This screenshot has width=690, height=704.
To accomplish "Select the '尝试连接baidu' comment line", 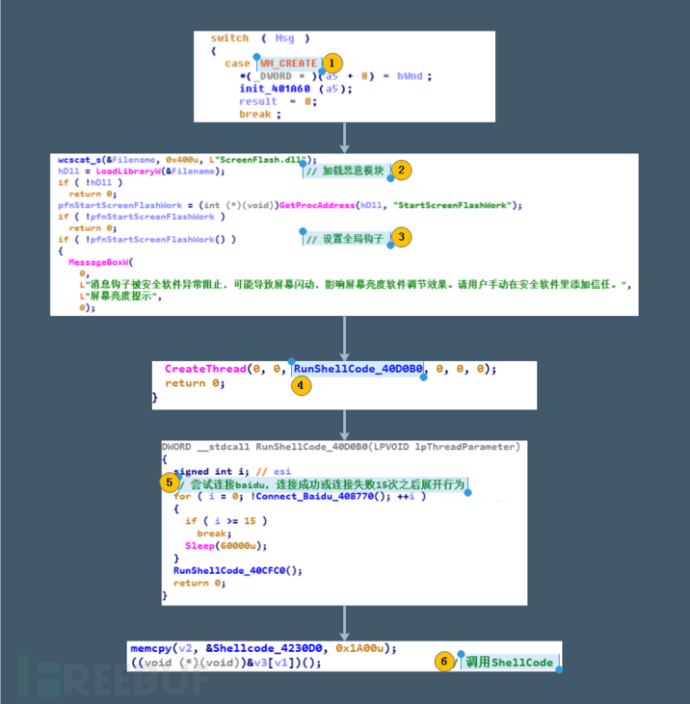I will click(x=322, y=484).
